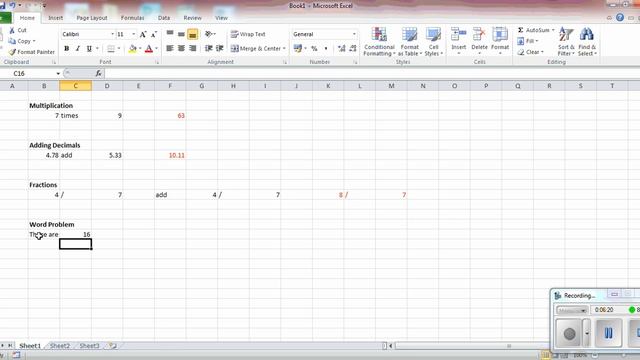The height and width of the screenshot is (360, 640).
Task: Open the Calibri font name dropdown
Action: (112, 34)
